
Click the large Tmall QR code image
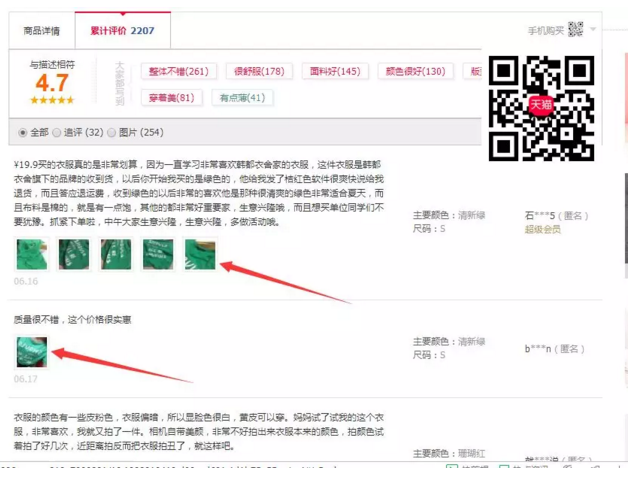pyautogui.click(x=541, y=108)
